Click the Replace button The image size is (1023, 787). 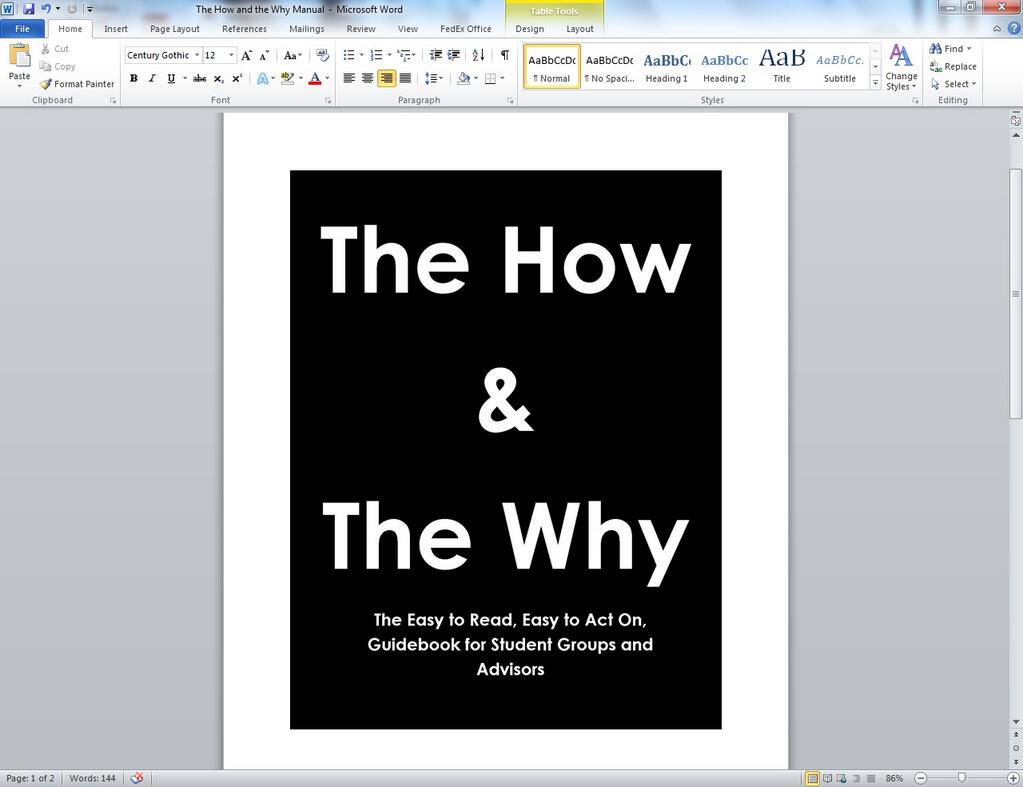(953, 66)
